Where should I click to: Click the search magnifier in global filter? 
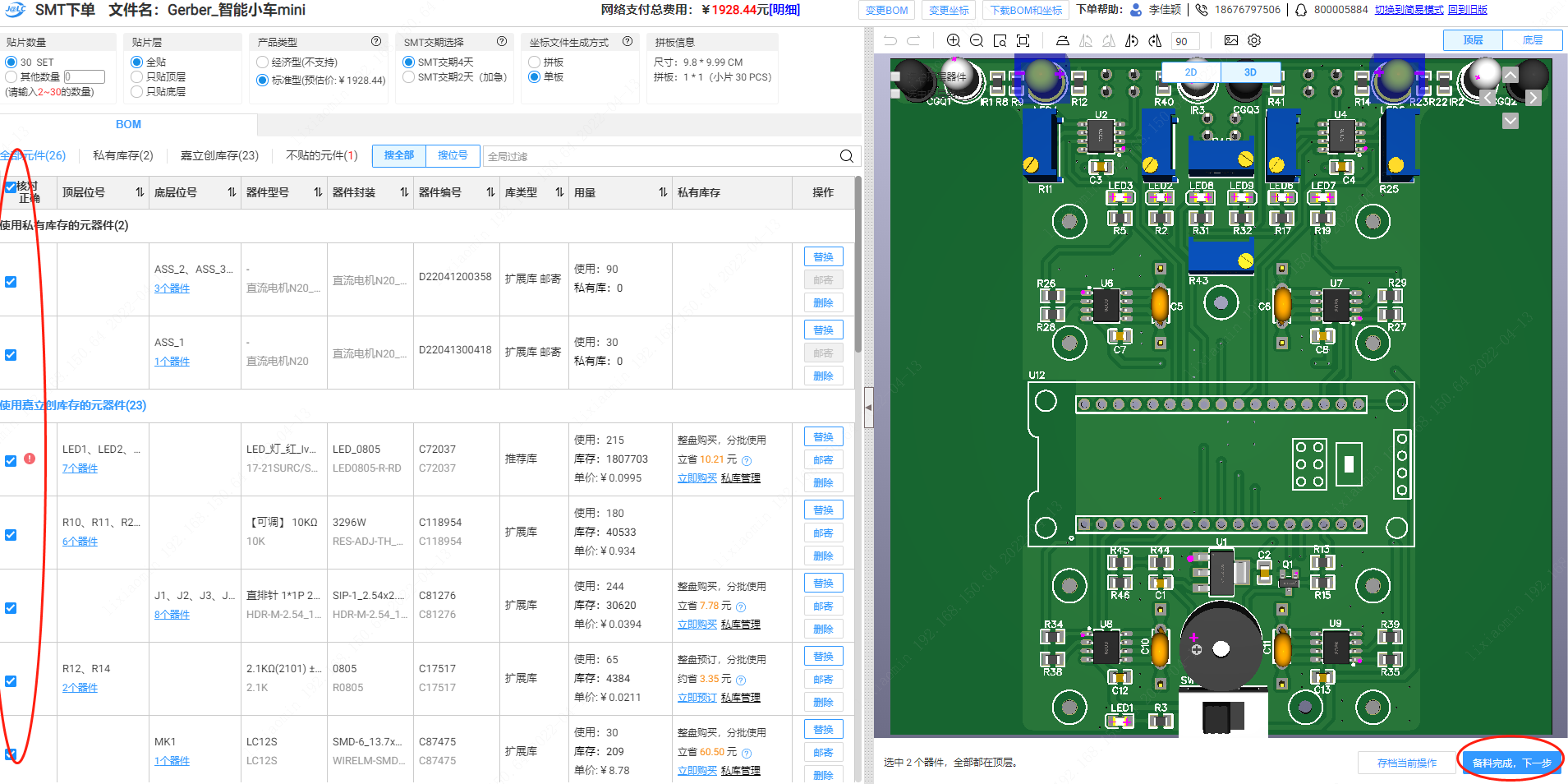tap(846, 156)
